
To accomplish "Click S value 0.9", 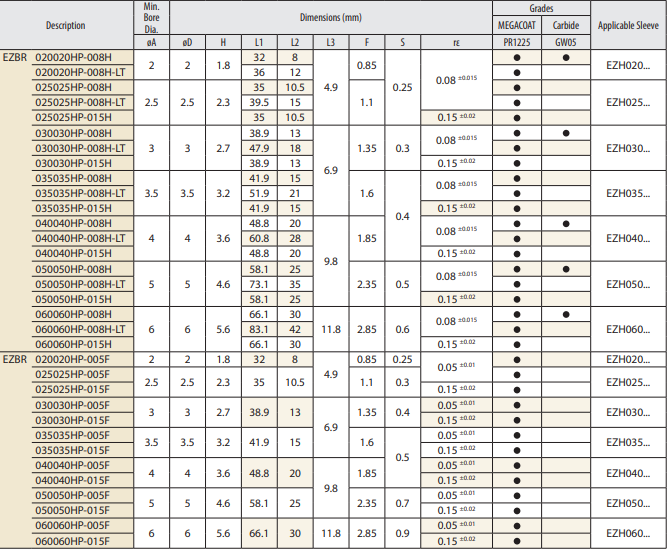I will (x=402, y=533).
